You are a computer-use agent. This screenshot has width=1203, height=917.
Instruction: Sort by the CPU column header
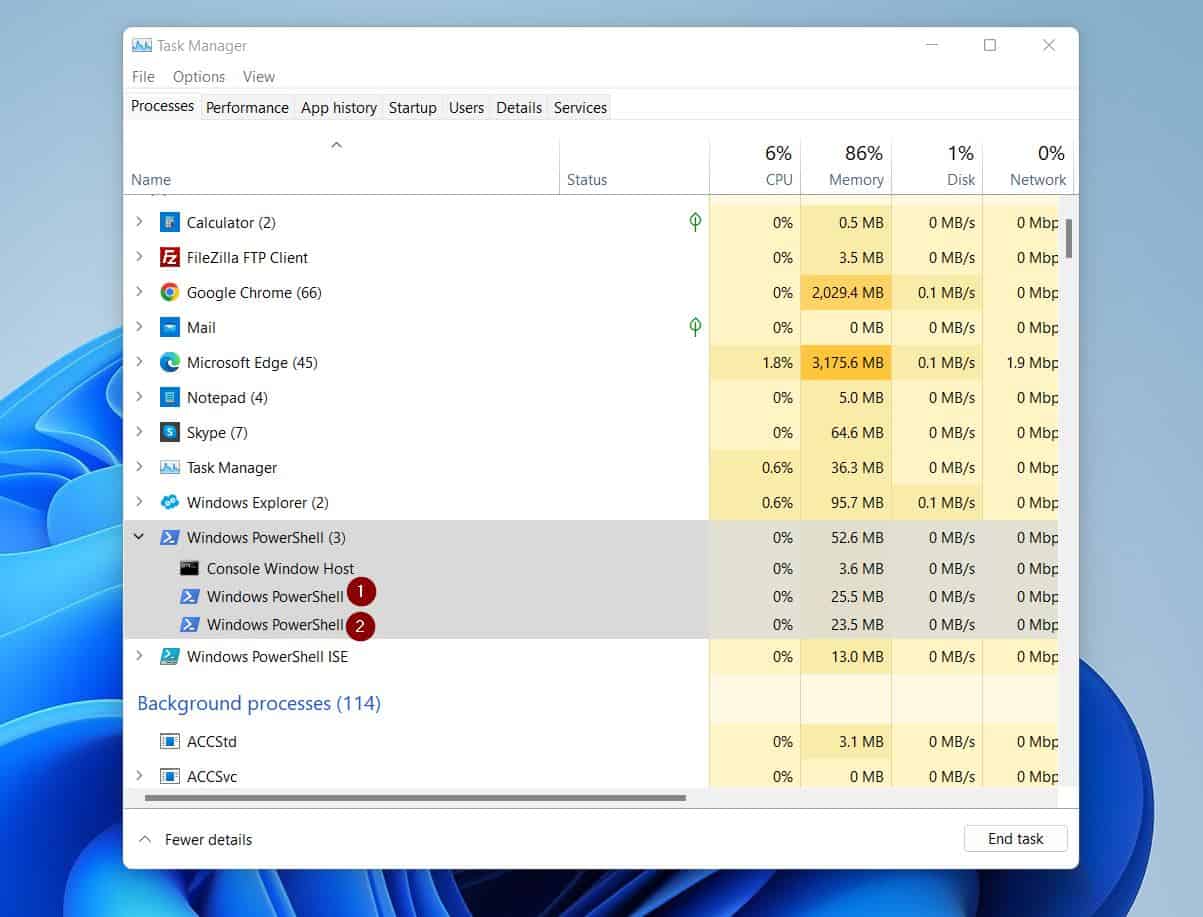point(755,167)
